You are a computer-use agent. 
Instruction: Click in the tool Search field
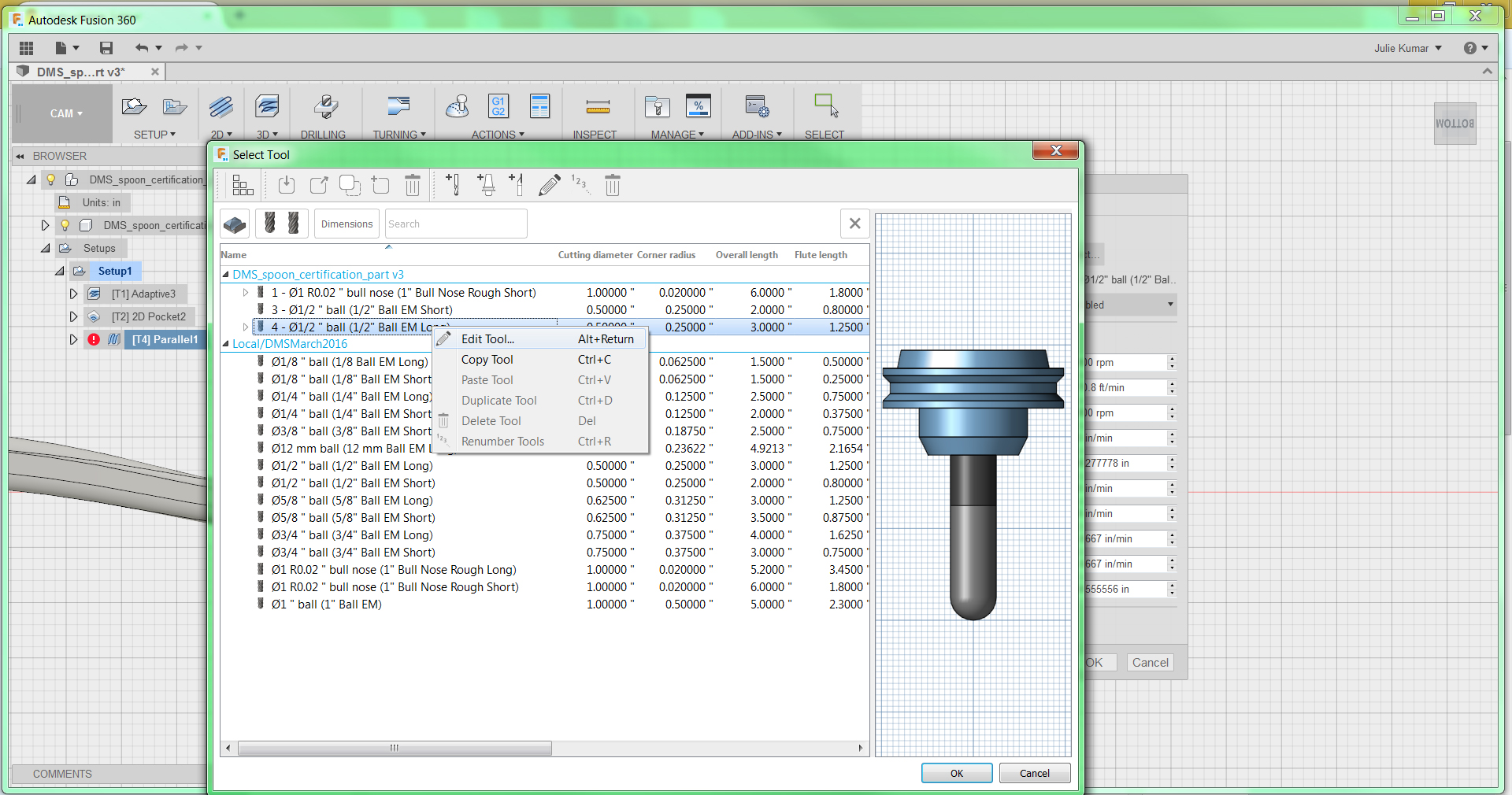[x=456, y=224]
